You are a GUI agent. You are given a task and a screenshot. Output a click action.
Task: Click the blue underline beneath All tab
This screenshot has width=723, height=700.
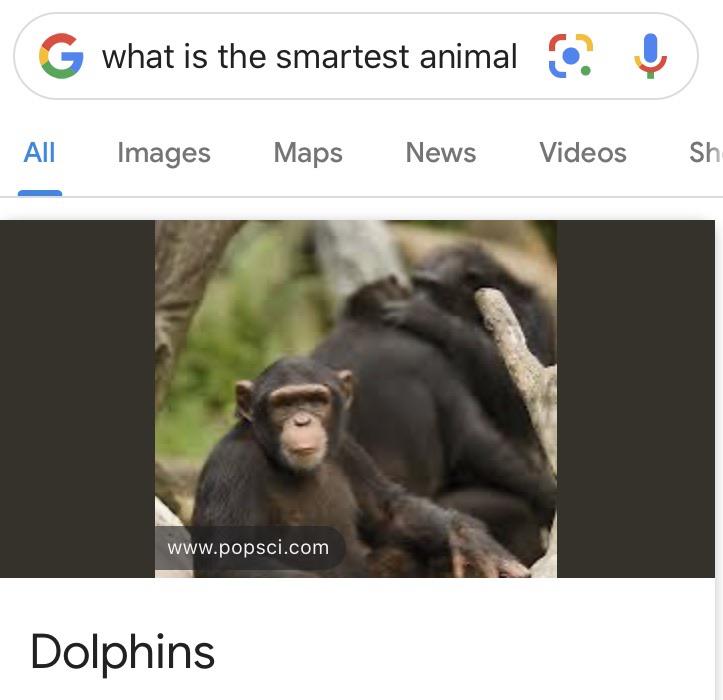point(40,193)
